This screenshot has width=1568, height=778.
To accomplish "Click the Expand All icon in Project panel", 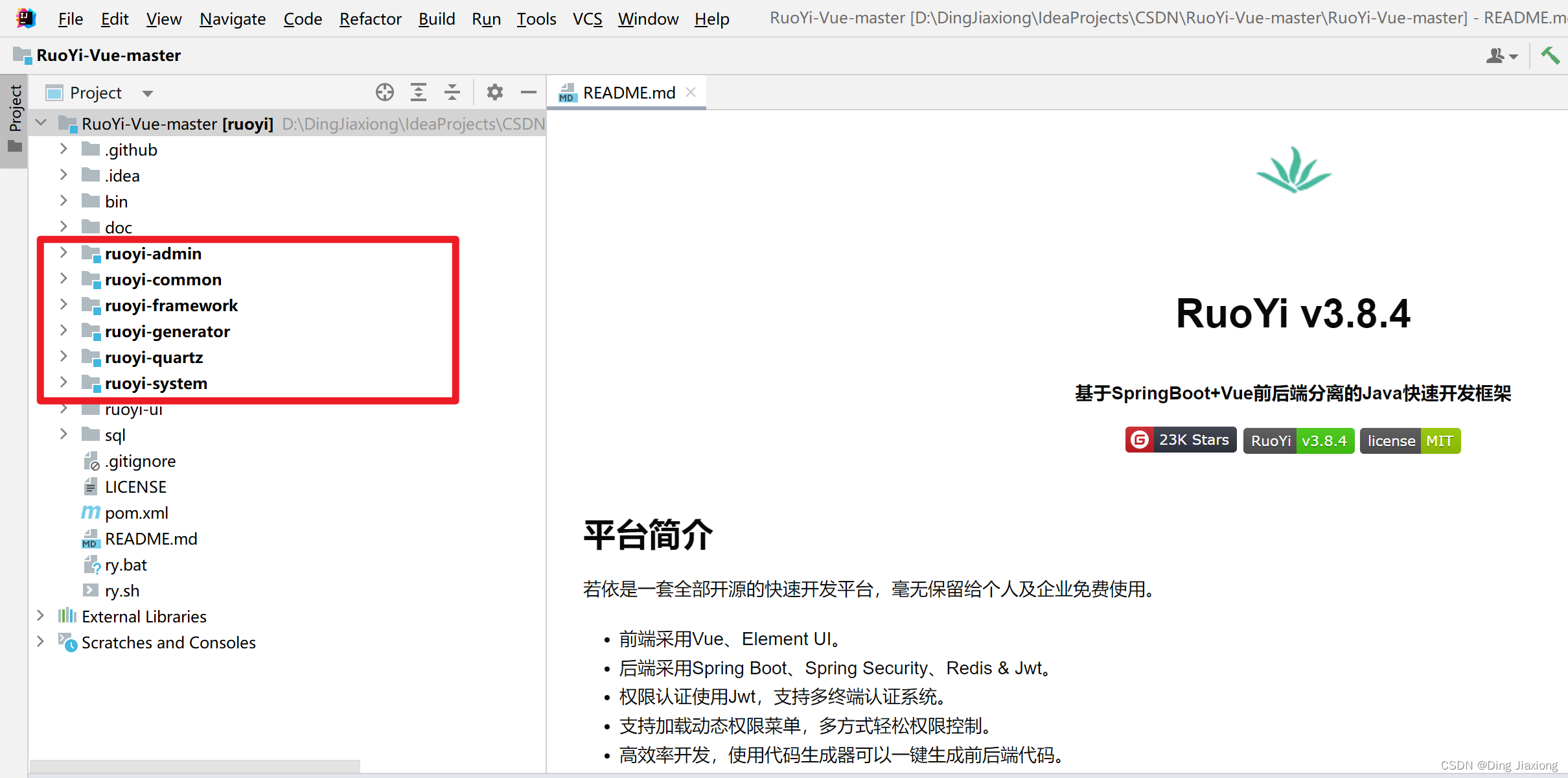I will (x=419, y=93).
